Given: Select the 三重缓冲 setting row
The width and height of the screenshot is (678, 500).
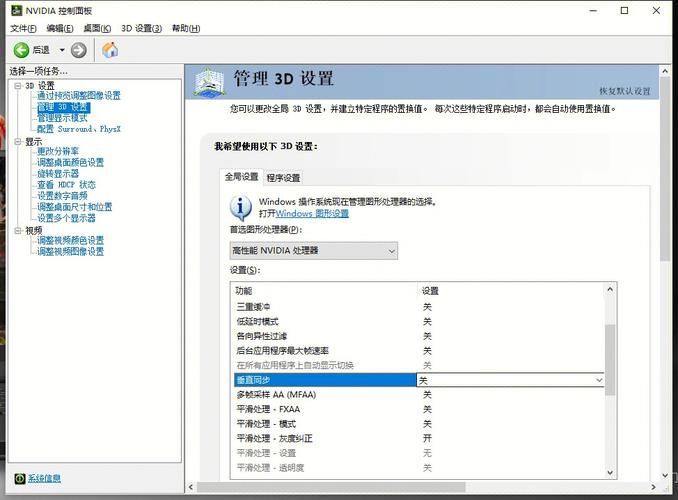Looking at the screenshot, I should pos(419,307).
